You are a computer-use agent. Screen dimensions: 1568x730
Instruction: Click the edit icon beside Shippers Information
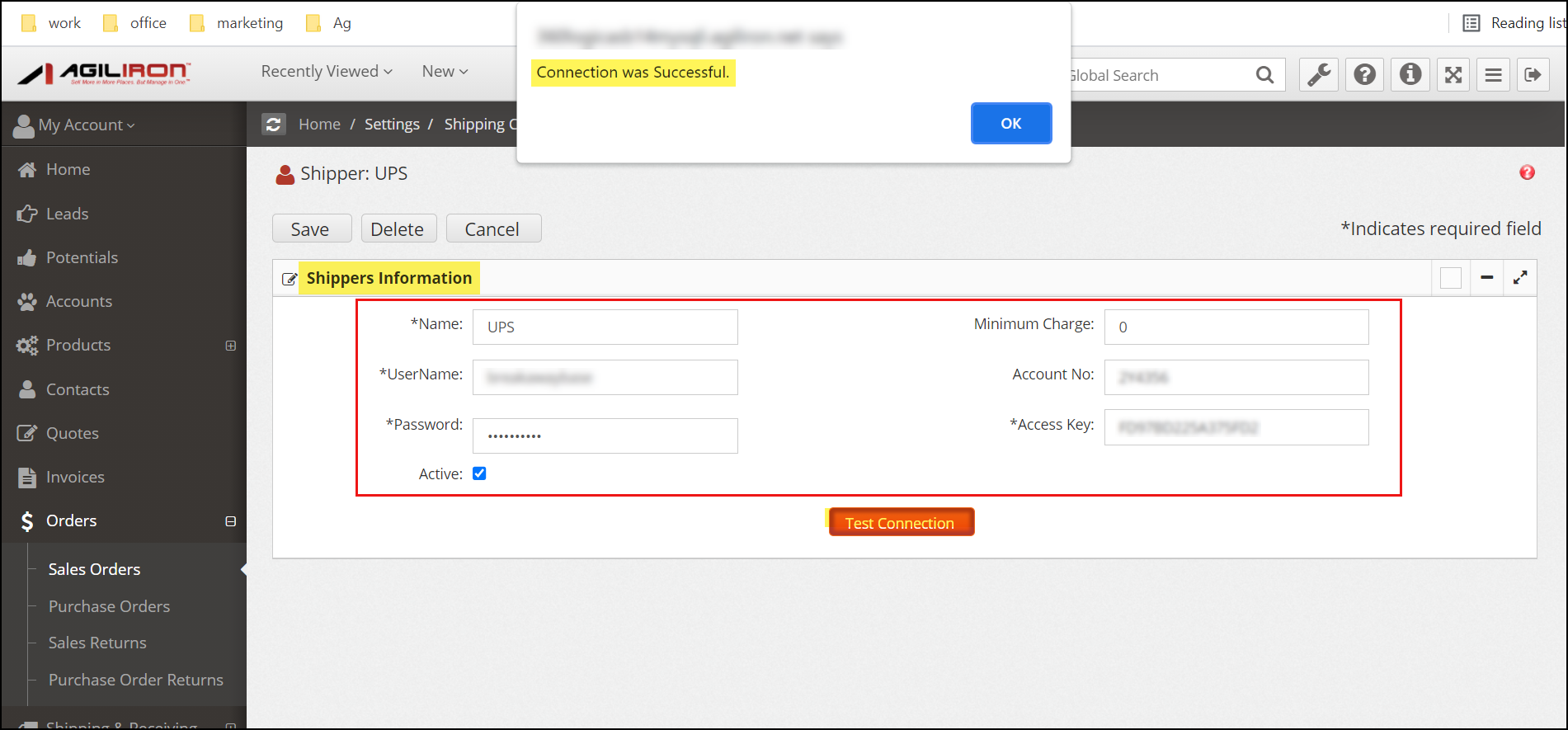(x=290, y=279)
